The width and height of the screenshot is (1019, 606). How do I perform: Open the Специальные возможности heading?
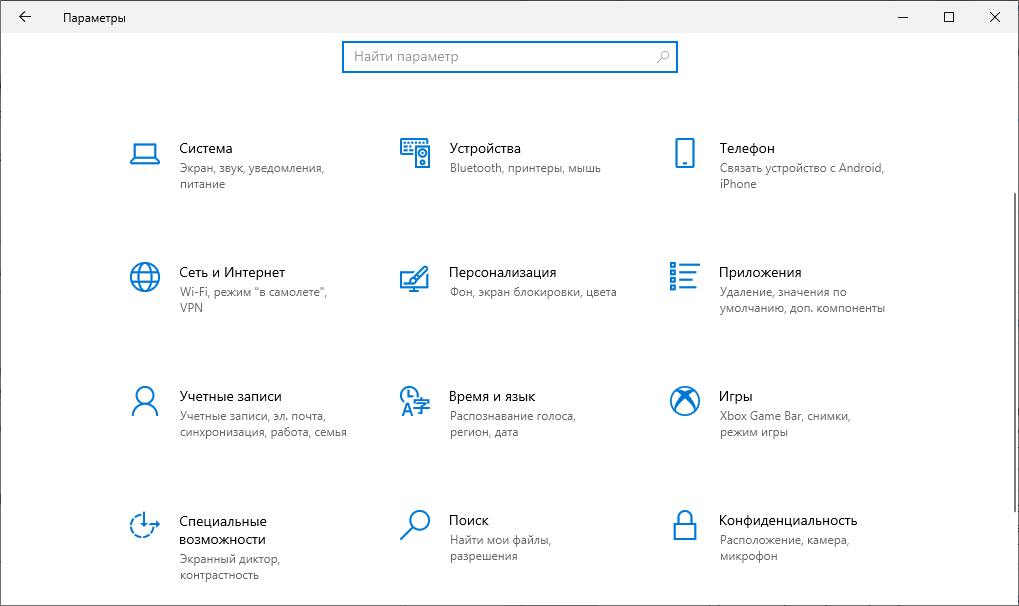[x=223, y=531]
